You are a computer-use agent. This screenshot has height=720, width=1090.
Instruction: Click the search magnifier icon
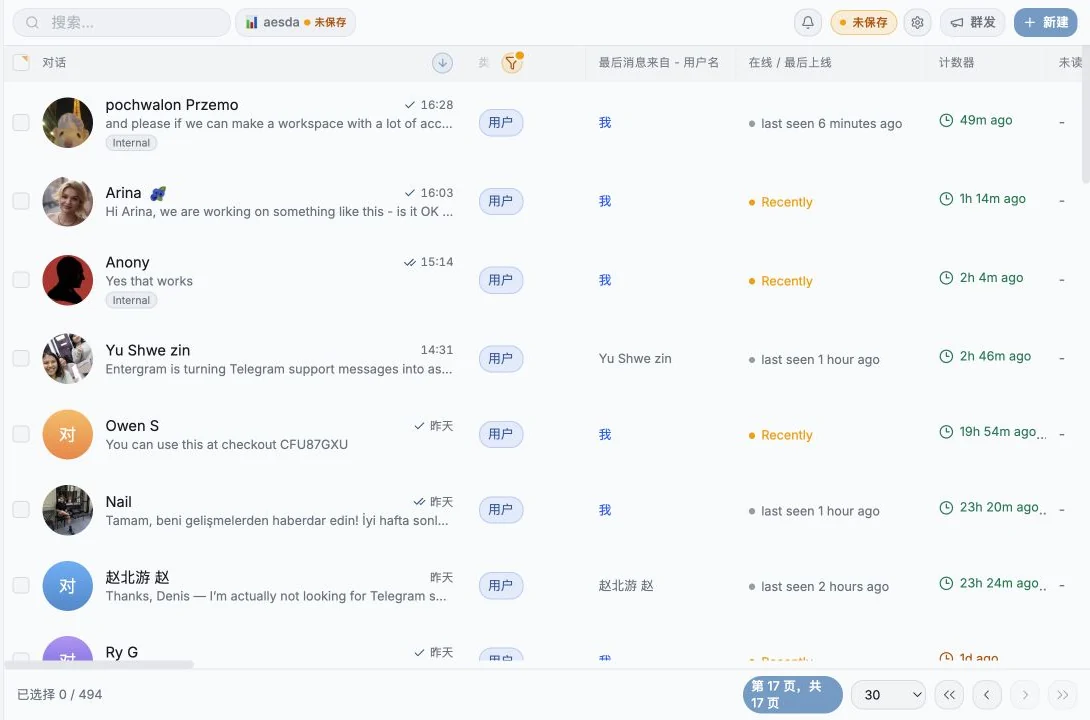coord(32,22)
